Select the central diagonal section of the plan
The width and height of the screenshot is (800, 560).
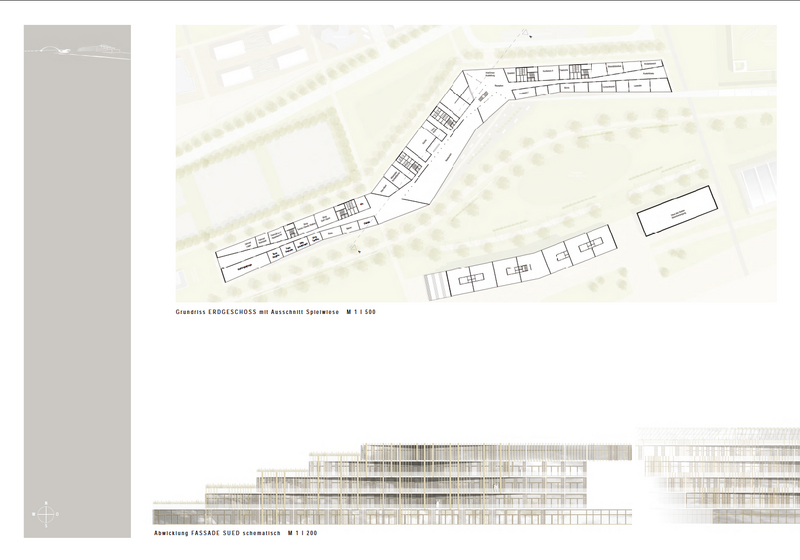point(430,145)
